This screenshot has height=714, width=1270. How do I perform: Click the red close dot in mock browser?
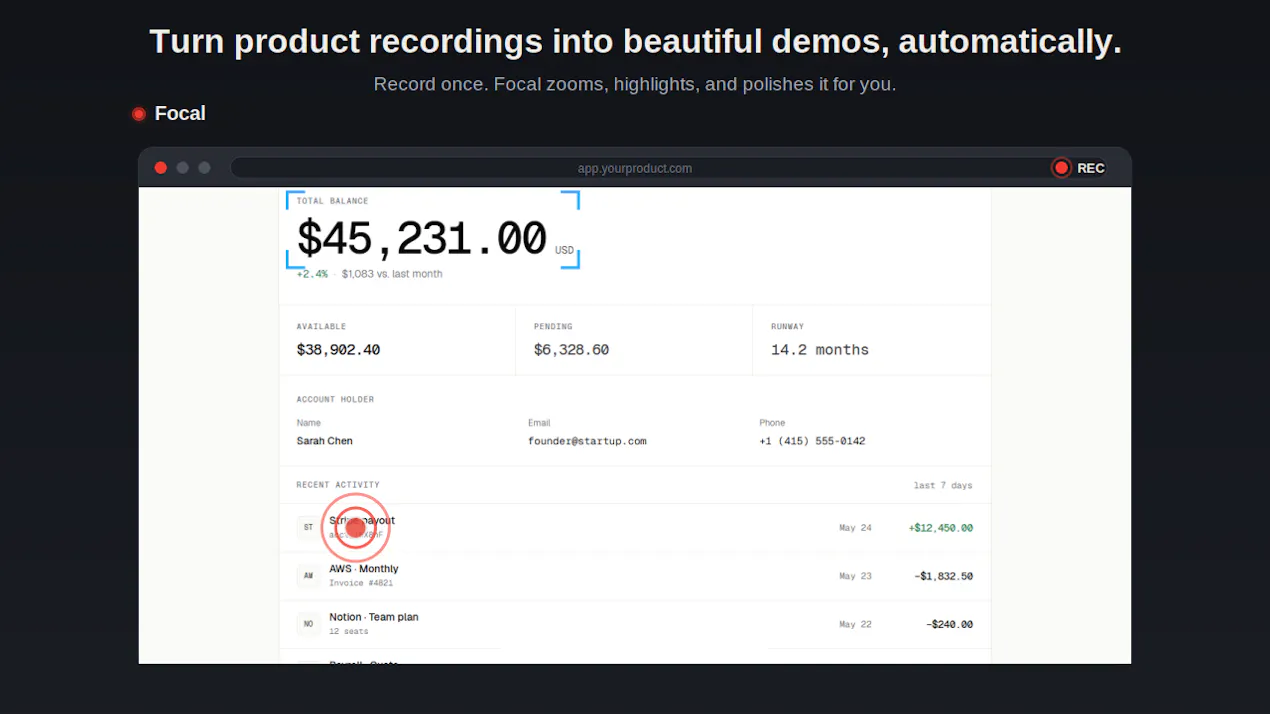tap(160, 168)
